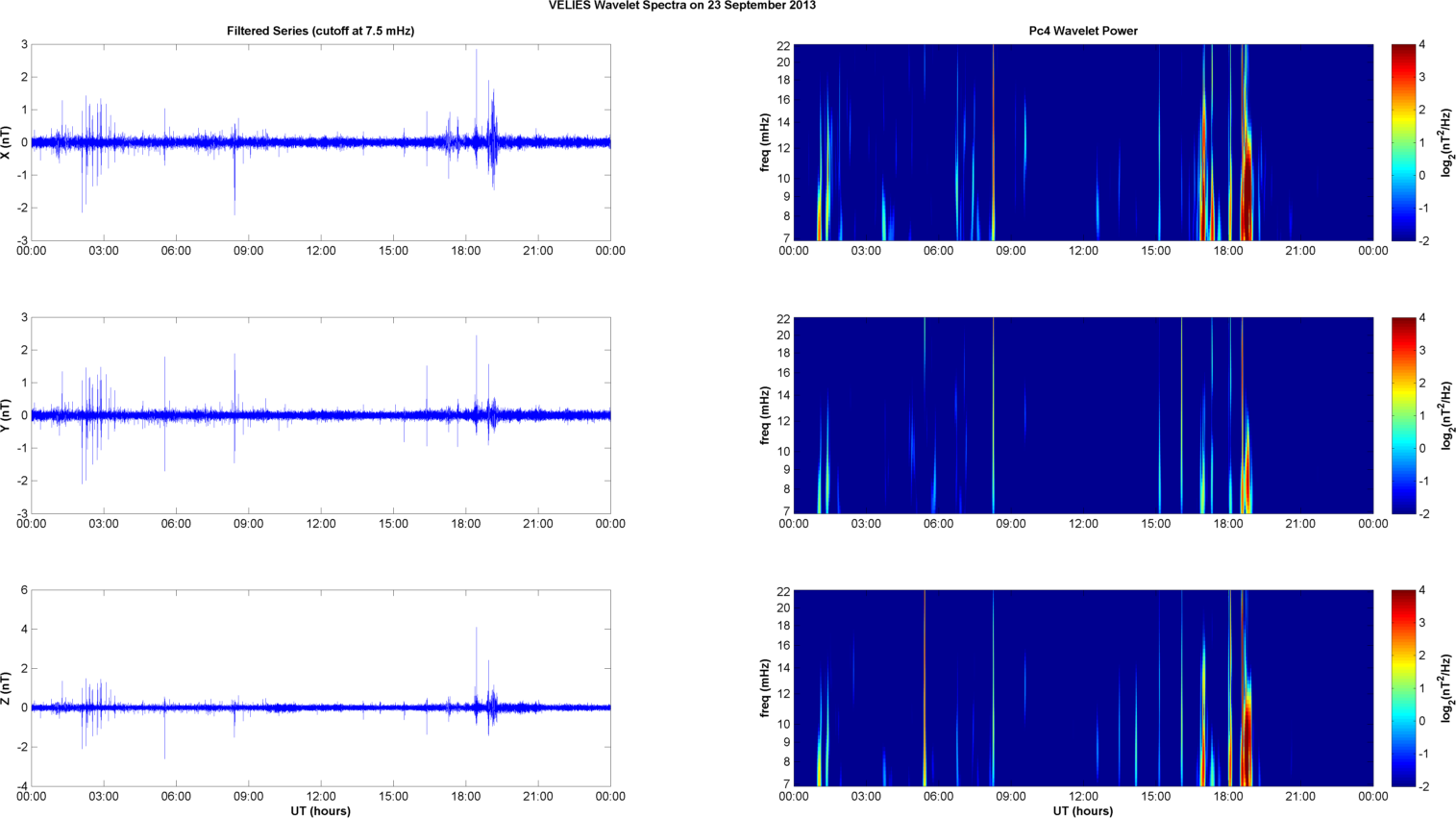Select freq (mHz) label of bottom spectrogram

point(765,688)
